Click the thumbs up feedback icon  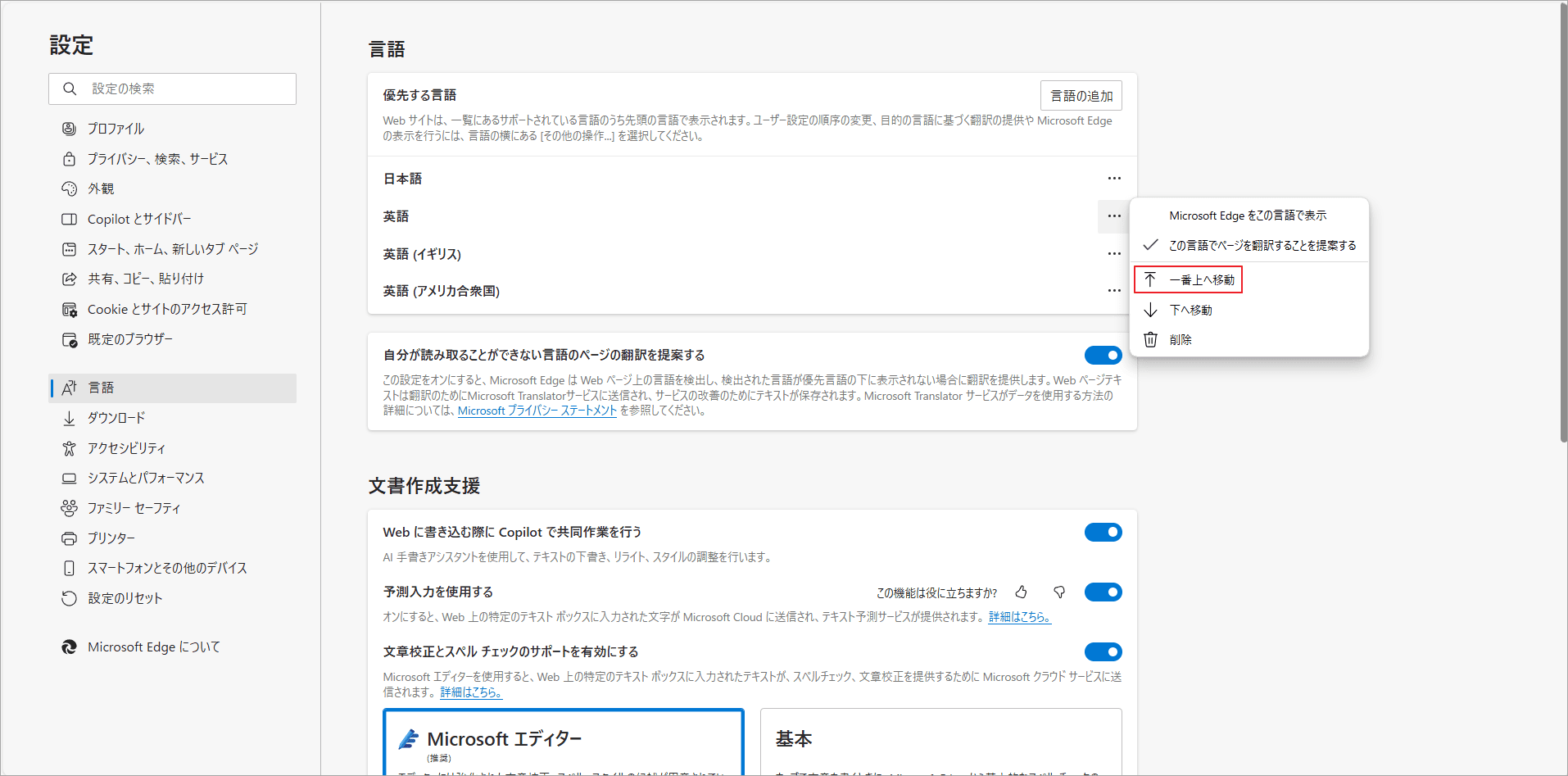pos(1022,592)
